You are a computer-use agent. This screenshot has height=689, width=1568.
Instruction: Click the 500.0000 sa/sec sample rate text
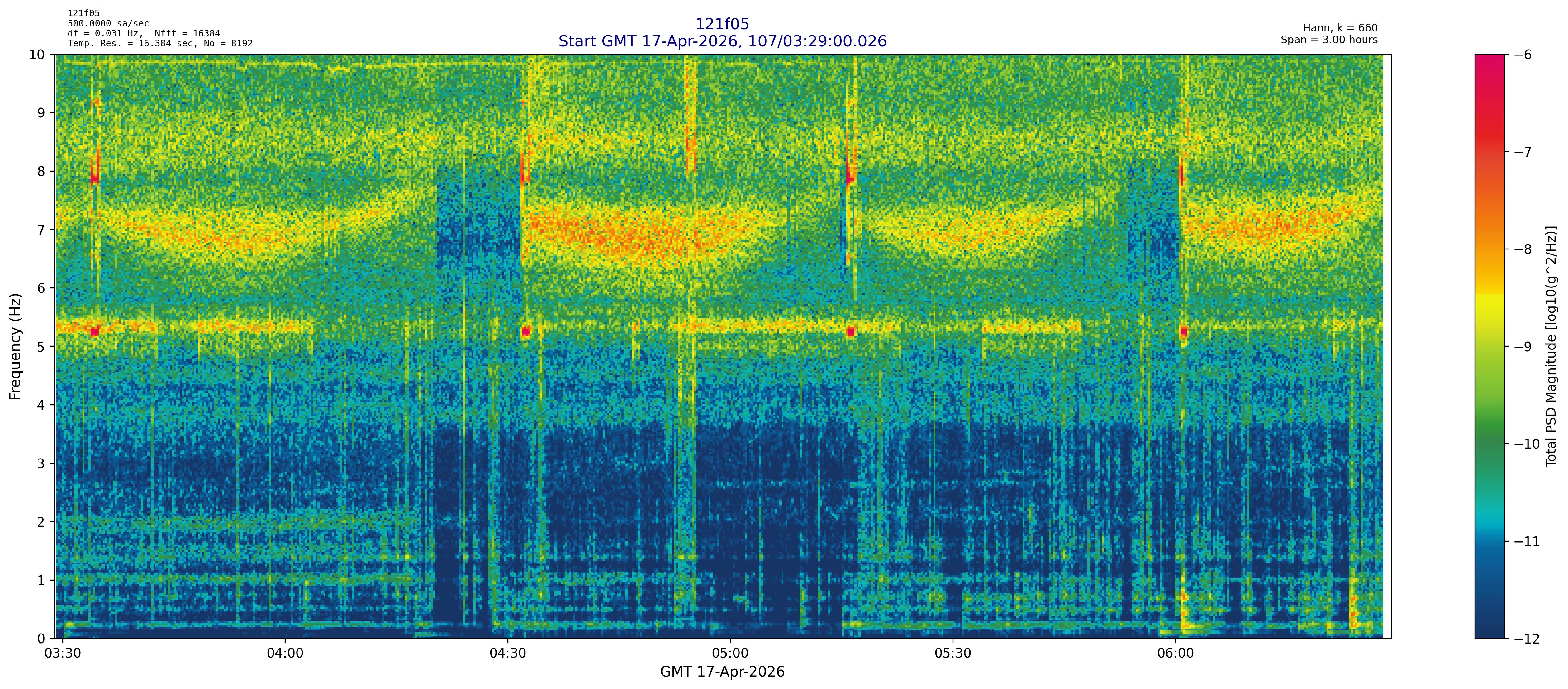108,24
